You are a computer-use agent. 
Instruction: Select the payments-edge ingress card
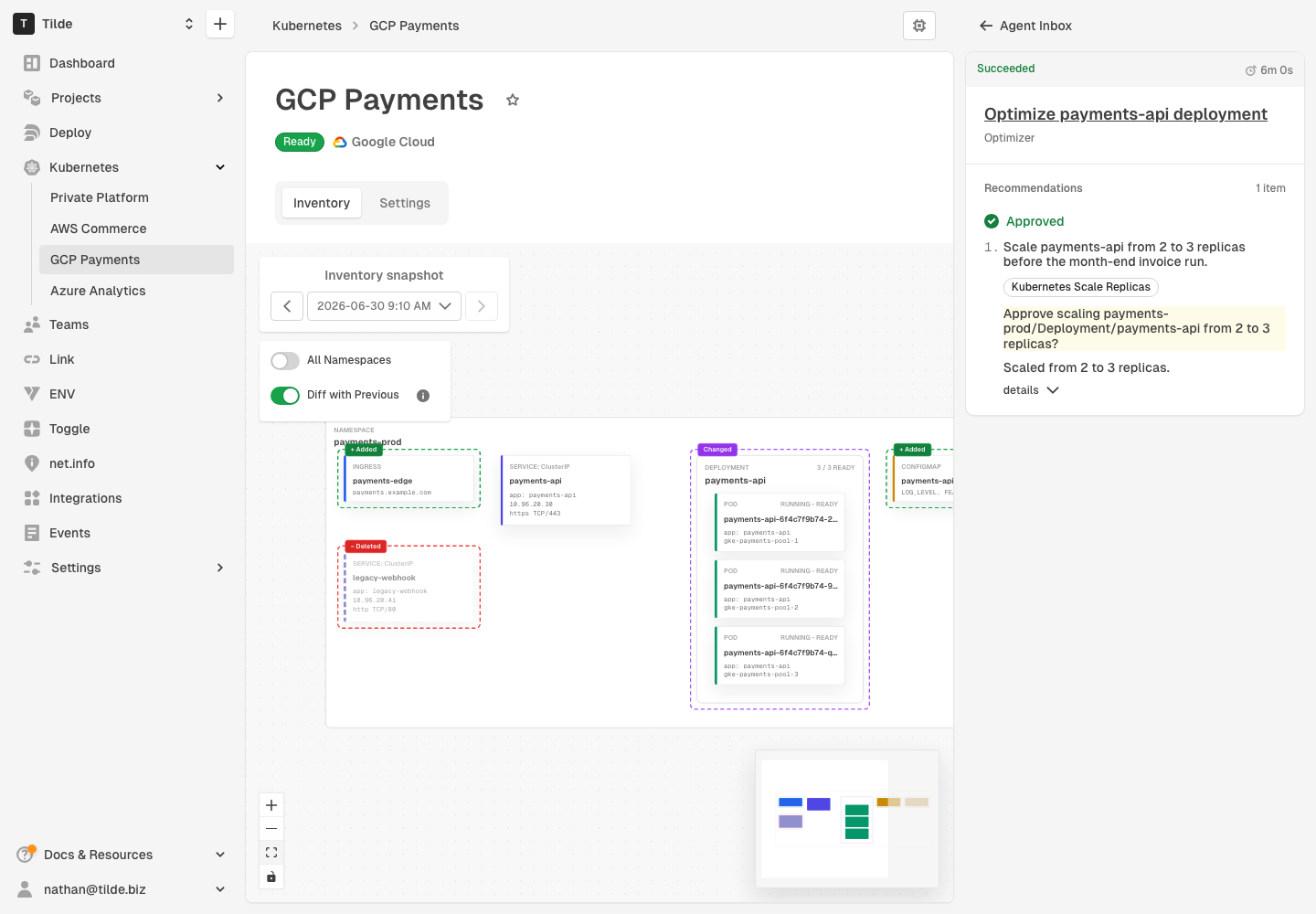(x=409, y=479)
